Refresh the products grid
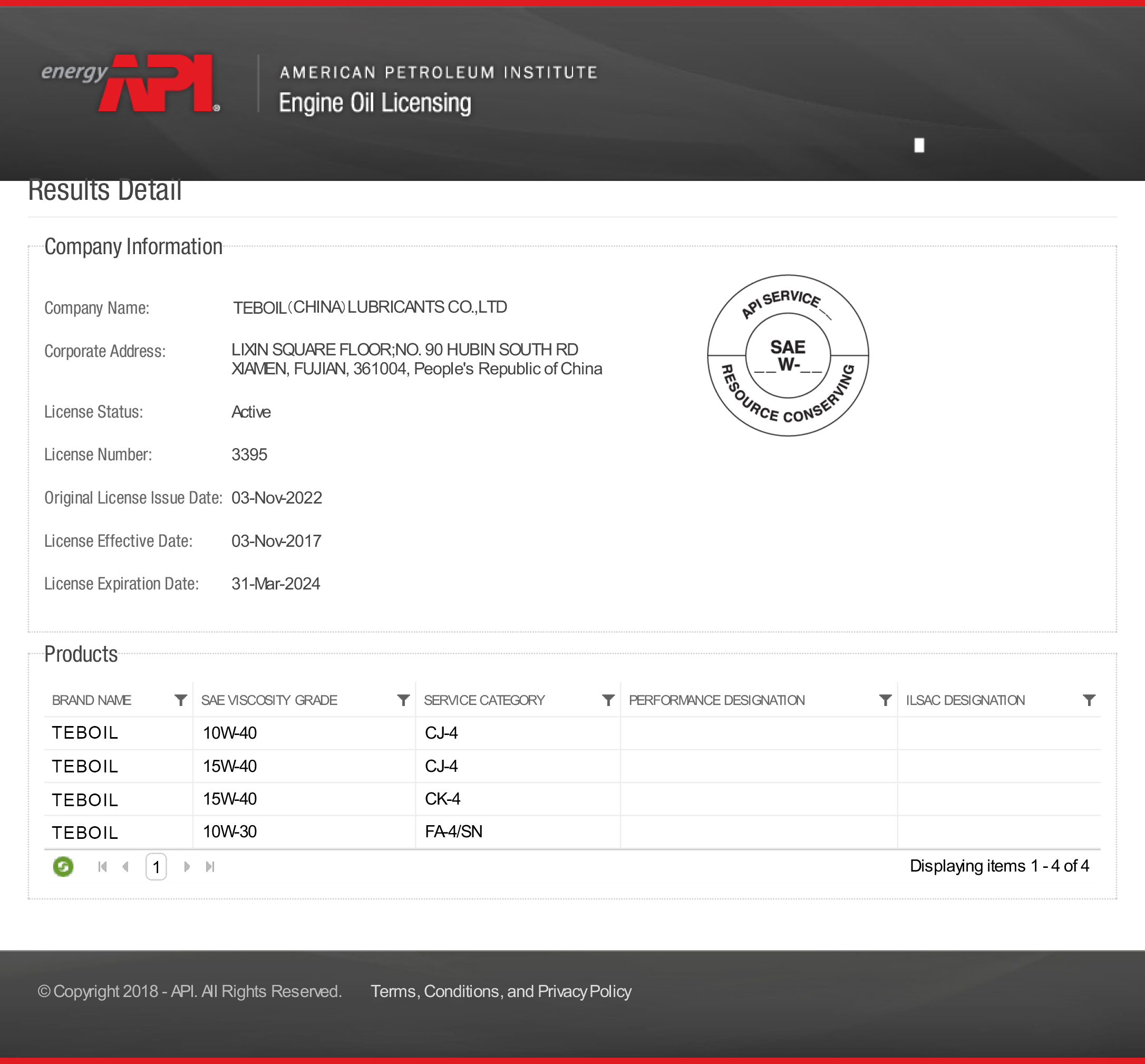 [63, 866]
